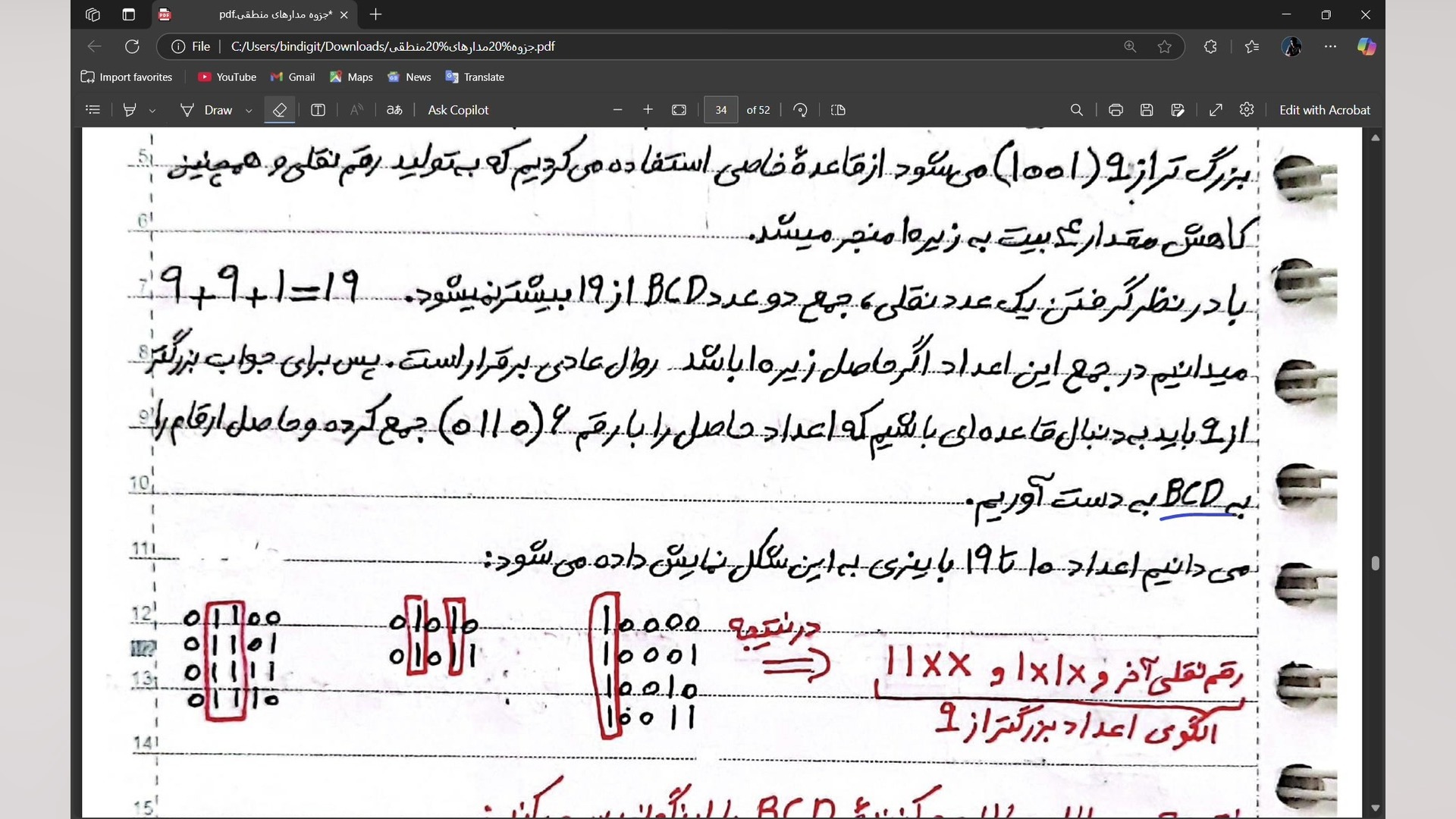
Task: Open the Find in document search icon
Action: coord(1076,110)
